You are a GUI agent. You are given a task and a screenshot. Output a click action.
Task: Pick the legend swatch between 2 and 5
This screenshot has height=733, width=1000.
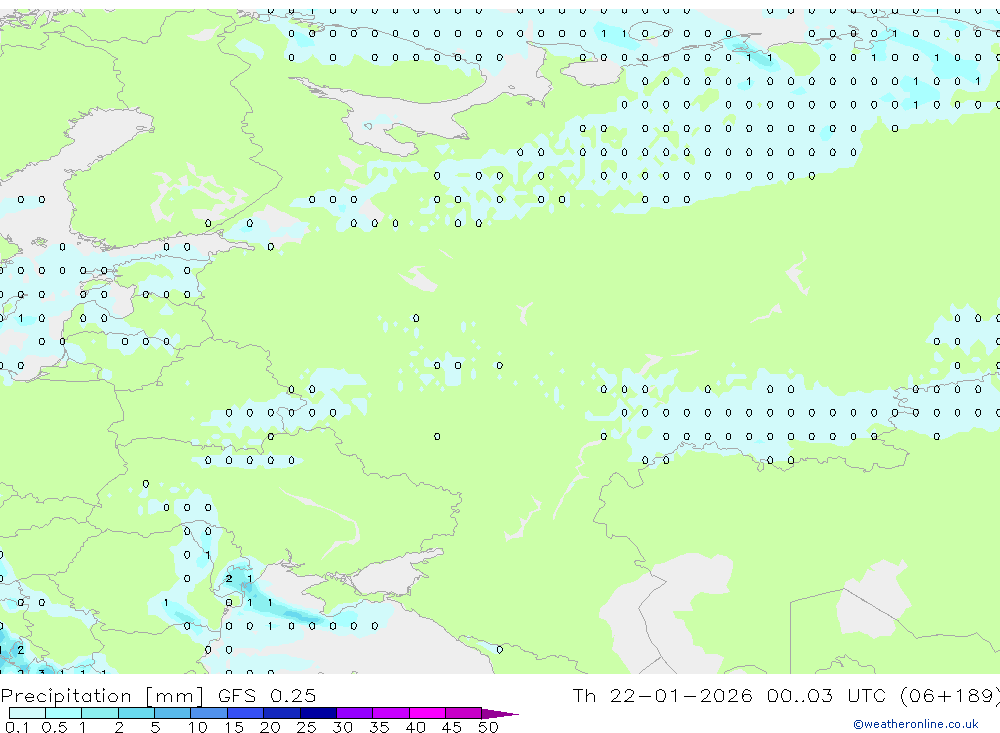(136, 713)
